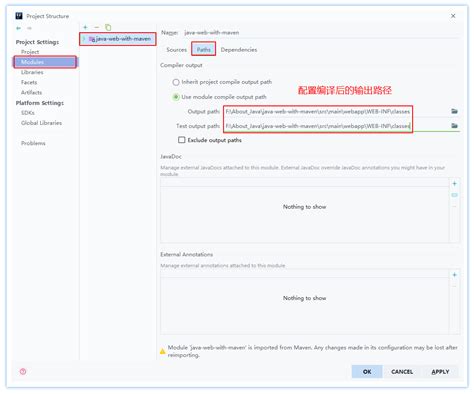Open help question mark icon
474x394 pixels.
23,371
